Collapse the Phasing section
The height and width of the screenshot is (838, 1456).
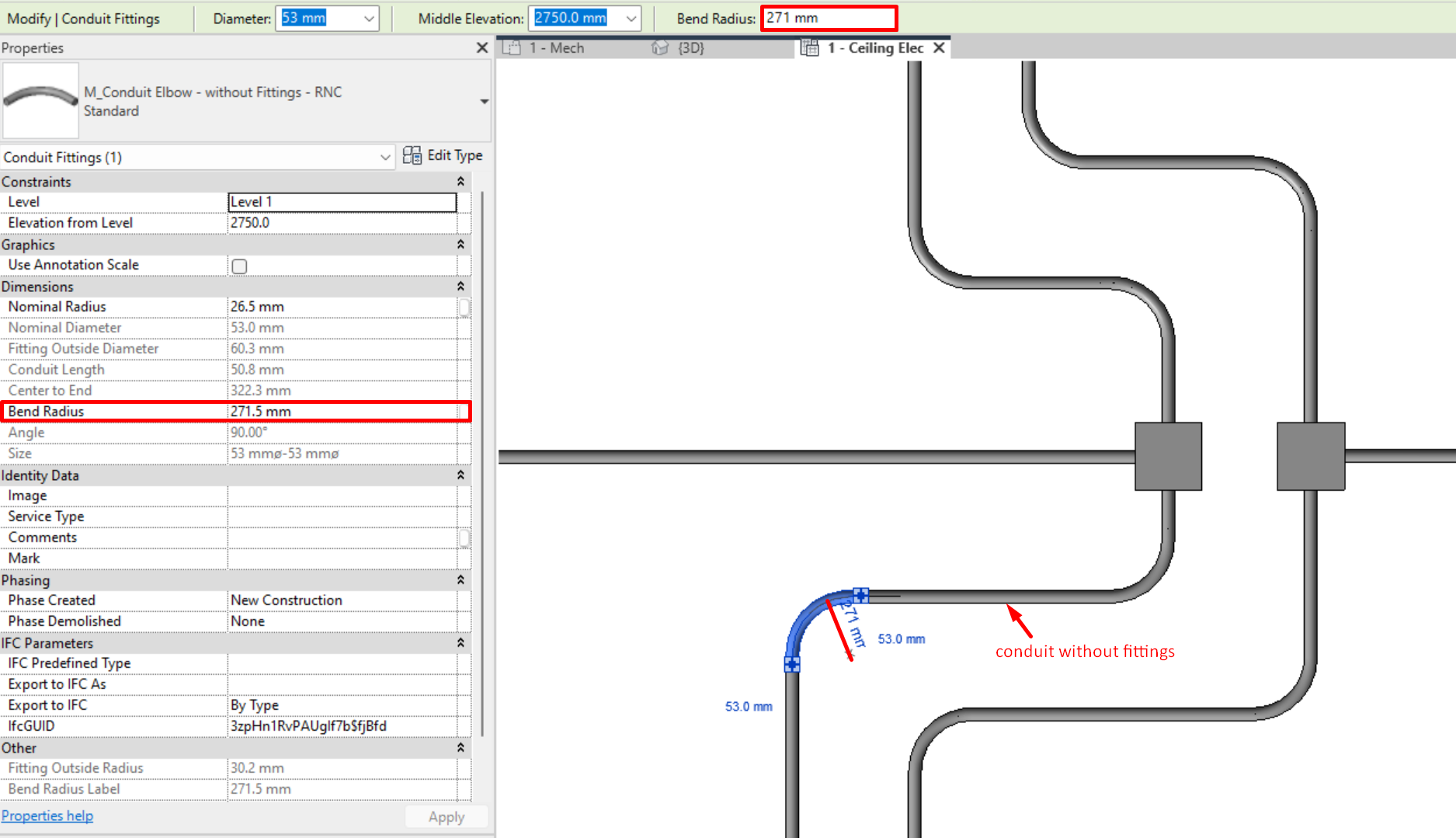tap(460, 580)
